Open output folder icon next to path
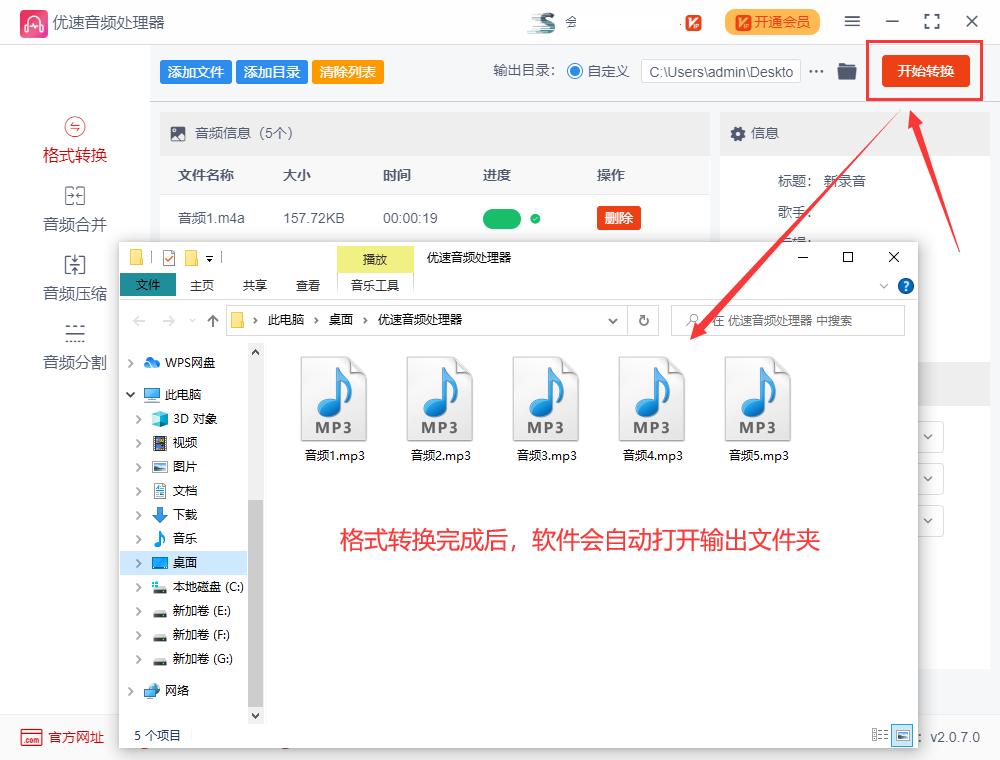Viewport: 1000px width, 760px height. click(847, 71)
